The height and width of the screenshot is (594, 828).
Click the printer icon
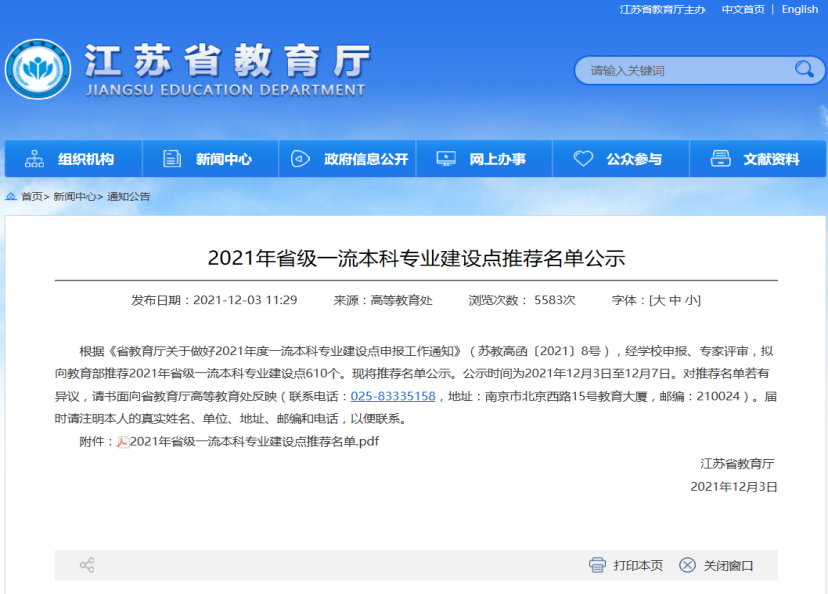point(597,565)
